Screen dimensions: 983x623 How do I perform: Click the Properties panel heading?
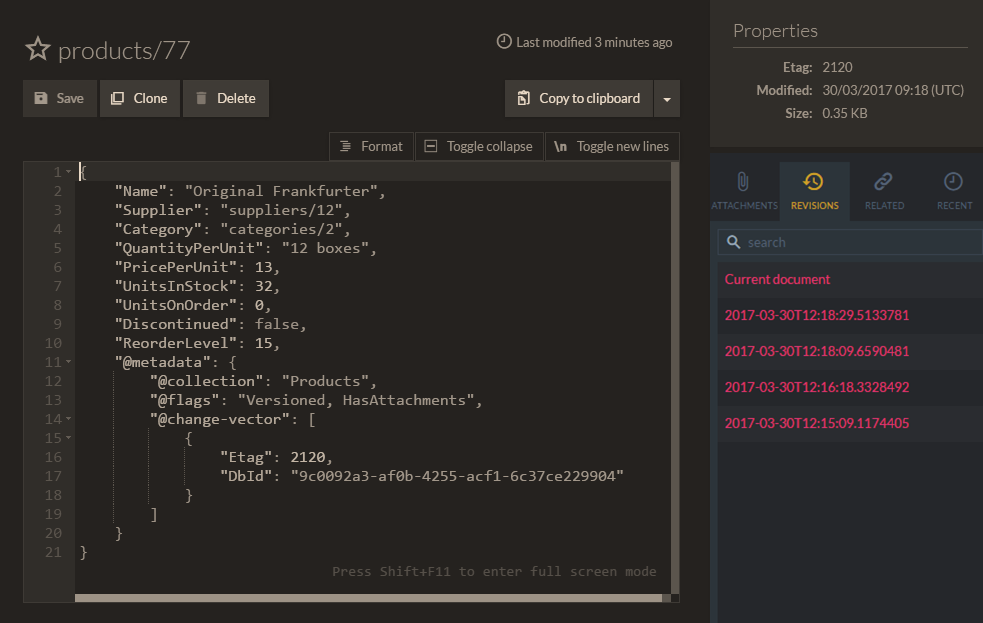[775, 31]
